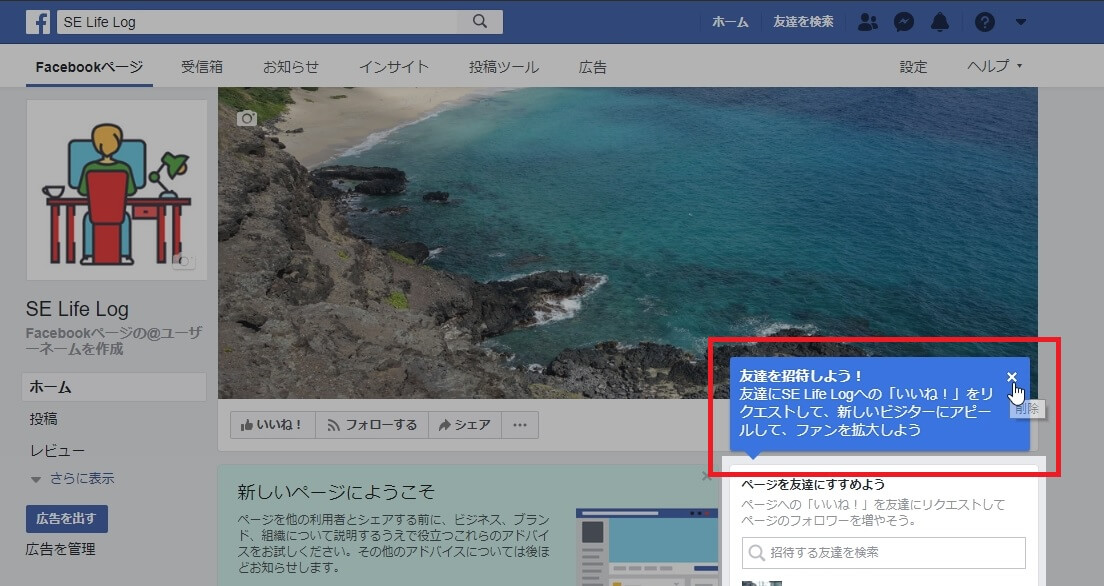Switch to the インサイト tab
The width and height of the screenshot is (1104, 586).
[394, 67]
